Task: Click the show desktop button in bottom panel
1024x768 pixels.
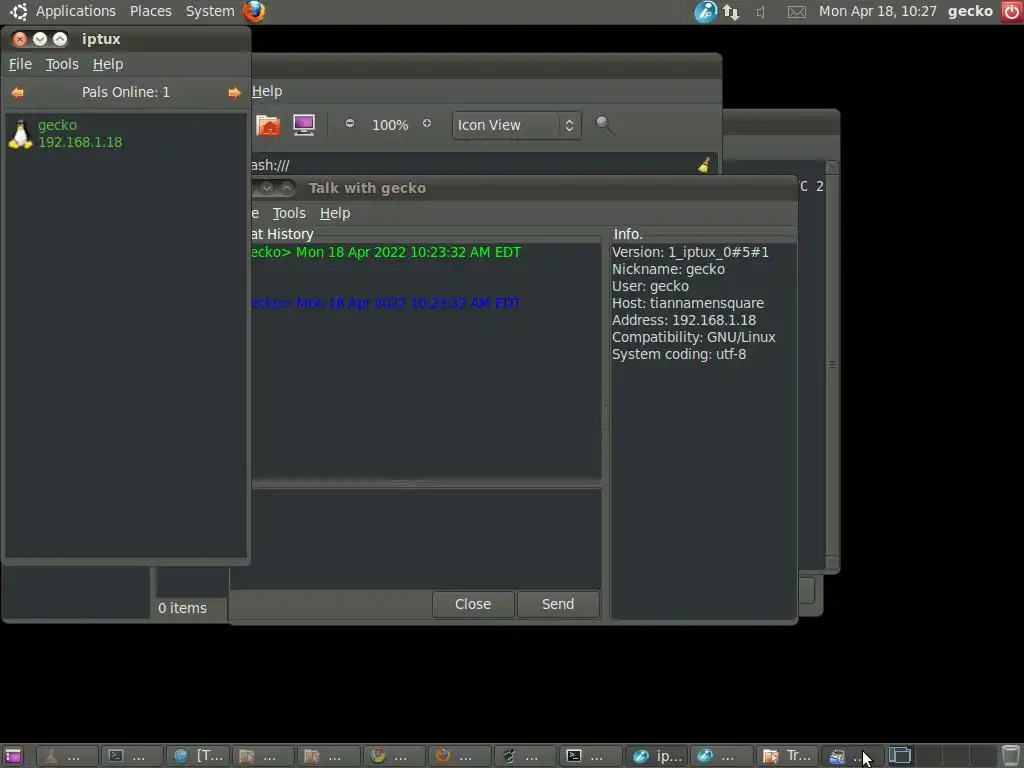Action: (14, 756)
